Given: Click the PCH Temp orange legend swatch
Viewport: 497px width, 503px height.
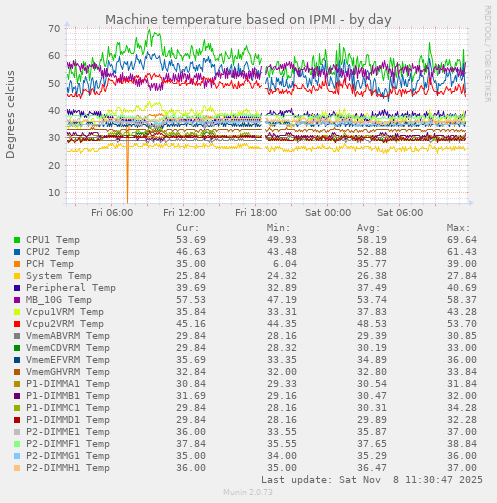Looking at the screenshot, I should (x=17, y=264).
